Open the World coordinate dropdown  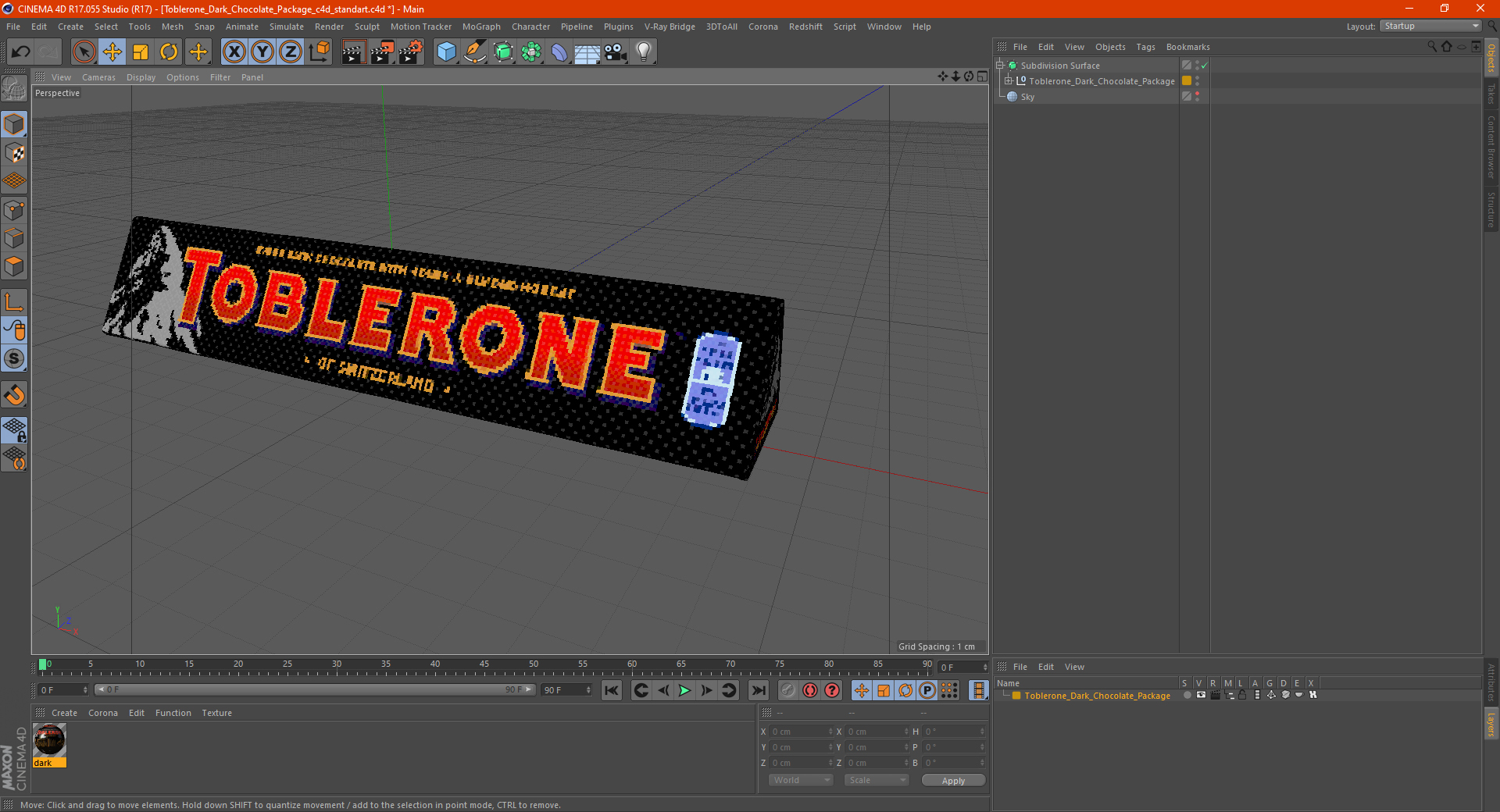tap(801, 780)
